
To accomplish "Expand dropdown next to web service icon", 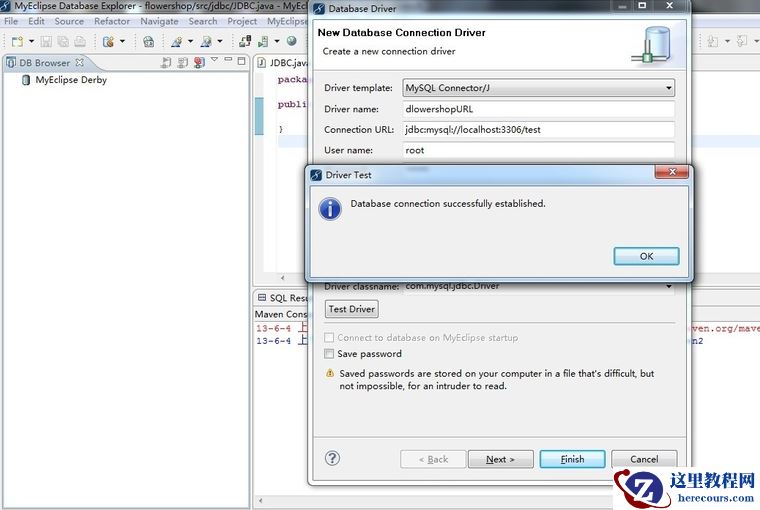I will [x=122, y=42].
